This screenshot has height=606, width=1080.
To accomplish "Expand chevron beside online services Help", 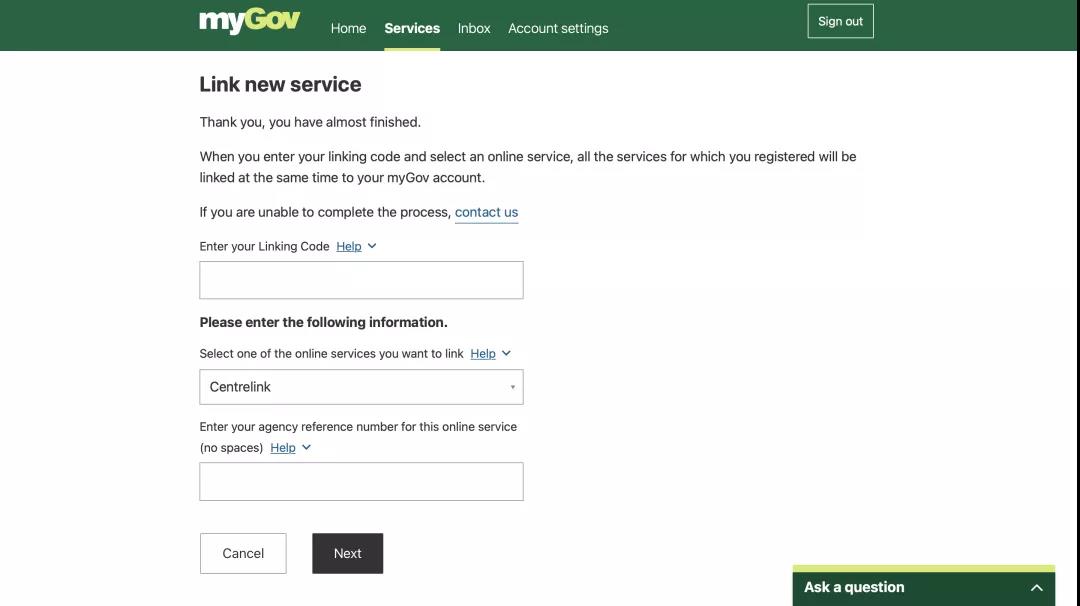I will click(506, 353).
